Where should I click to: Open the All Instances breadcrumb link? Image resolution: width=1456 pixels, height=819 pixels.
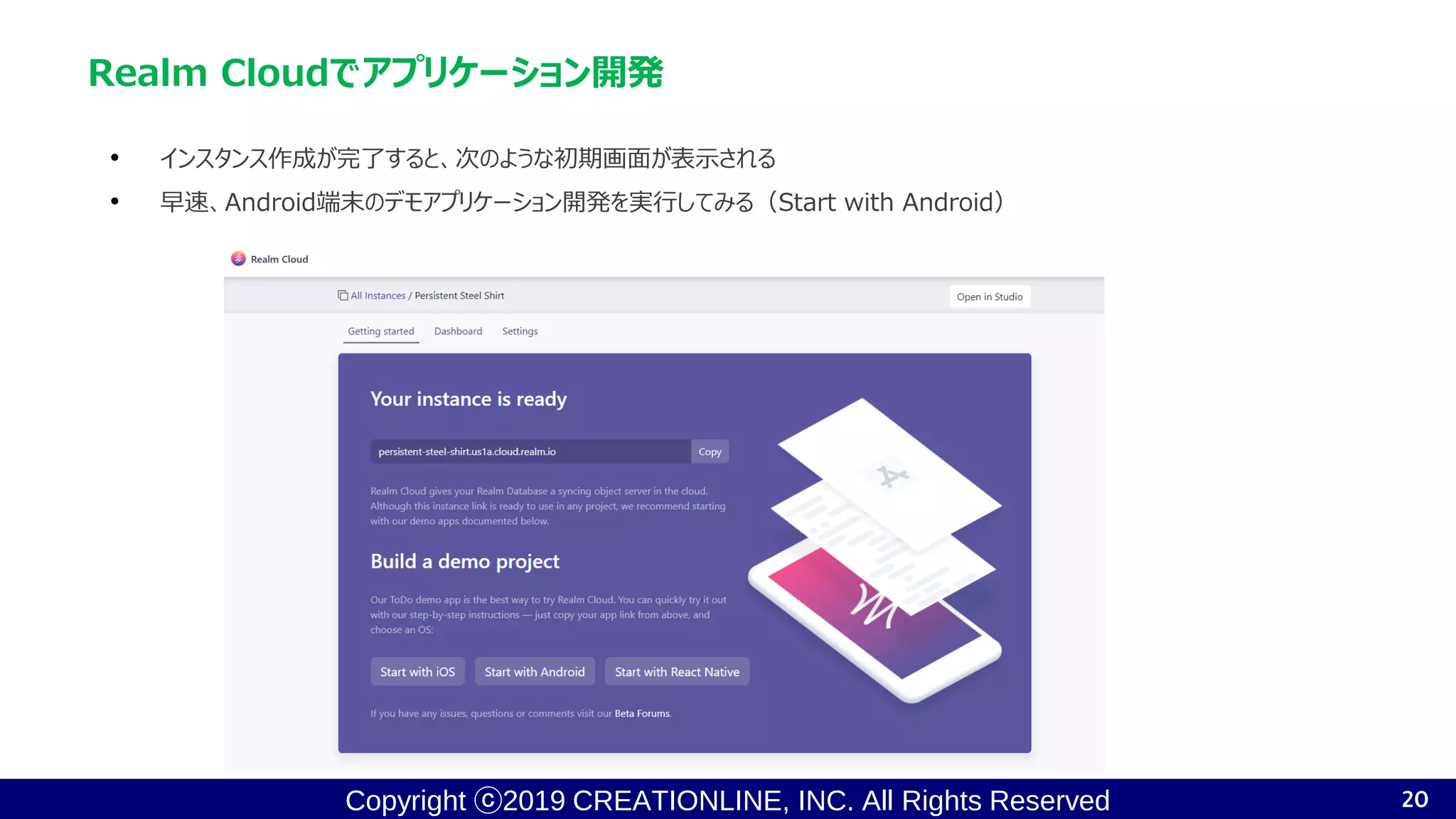pyautogui.click(x=378, y=296)
